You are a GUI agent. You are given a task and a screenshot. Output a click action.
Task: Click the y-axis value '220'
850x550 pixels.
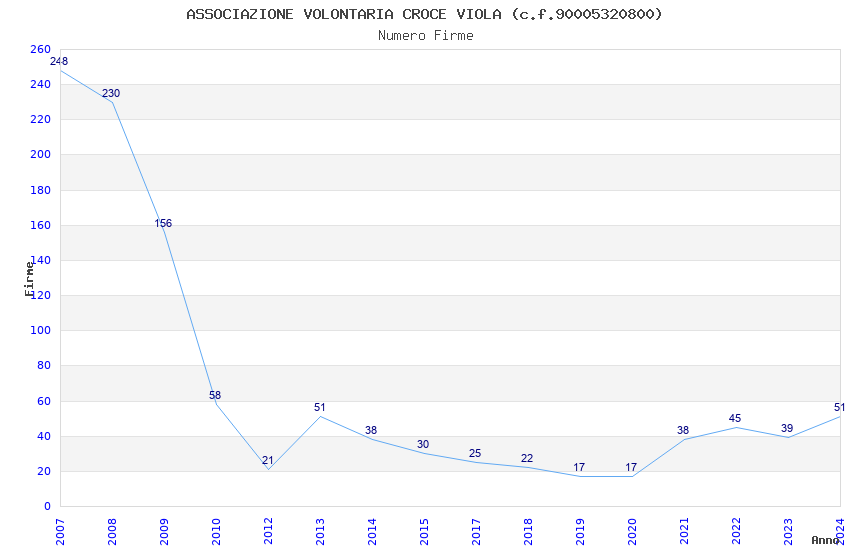pos(40,120)
